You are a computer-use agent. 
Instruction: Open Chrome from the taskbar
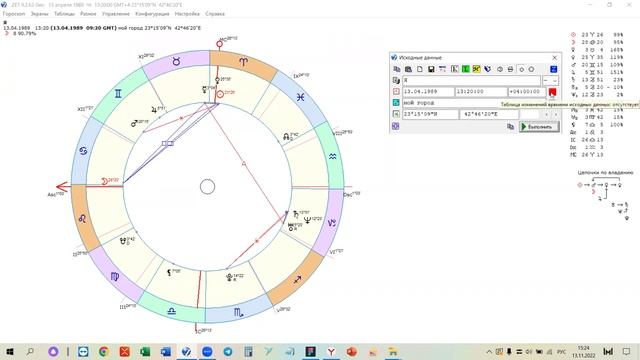coord(104,351)
